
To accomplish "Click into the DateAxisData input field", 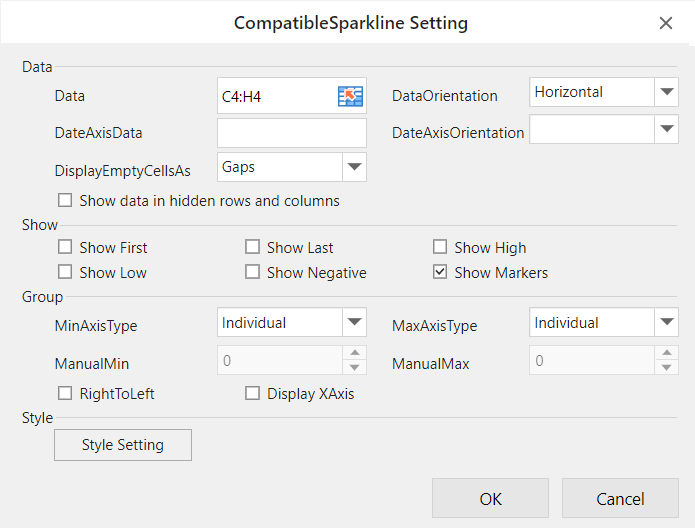I will point(291,133).
